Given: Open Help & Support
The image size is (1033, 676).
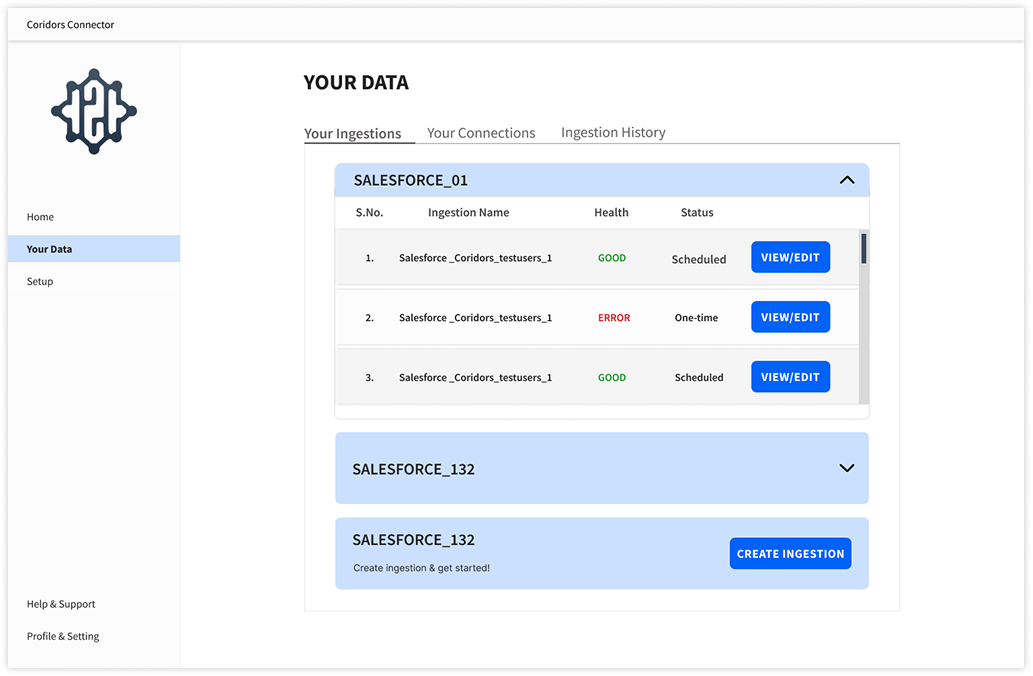Looking at the screenshot, I should pos(61,604).
